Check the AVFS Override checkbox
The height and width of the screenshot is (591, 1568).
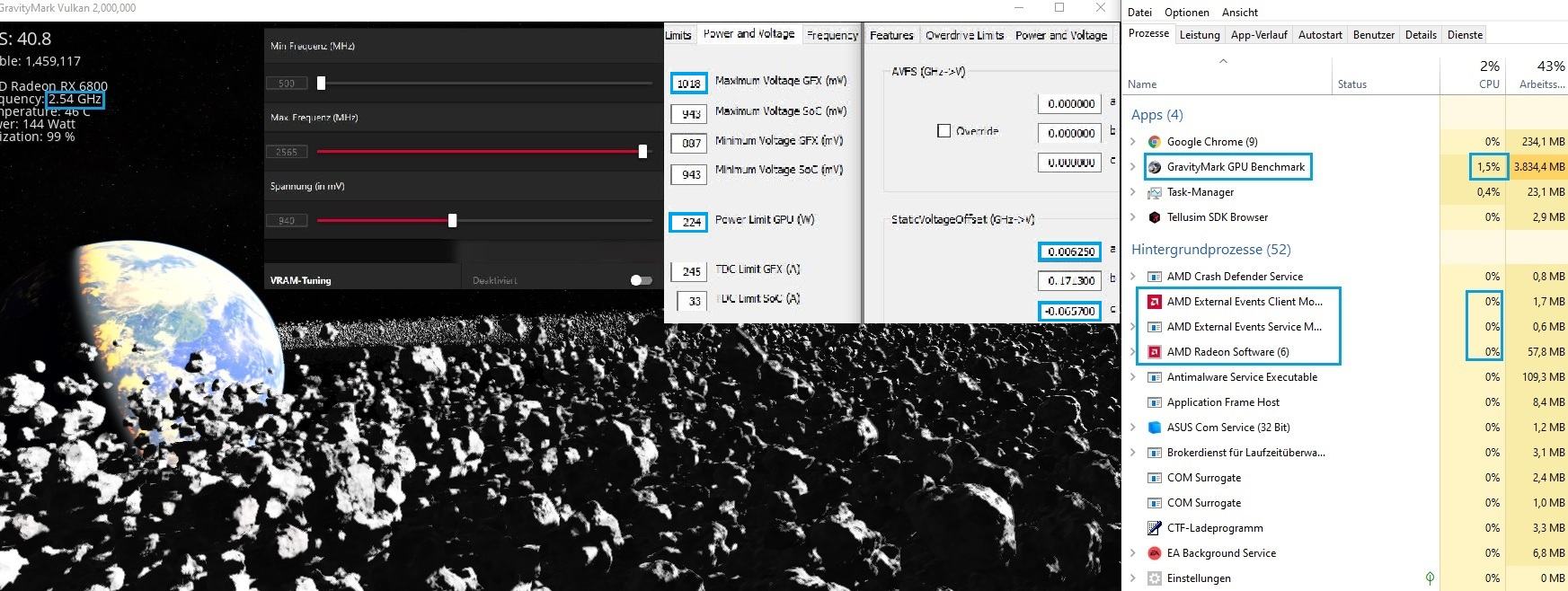point(943,131)
